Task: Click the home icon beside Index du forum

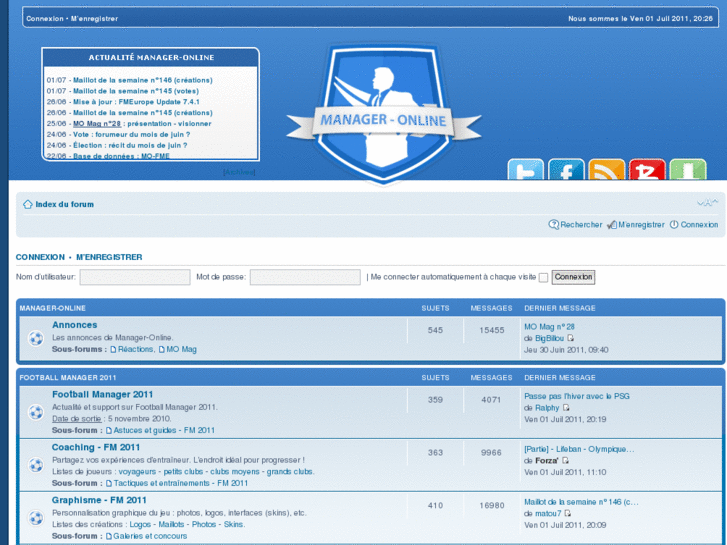Action: pos(28,204)
